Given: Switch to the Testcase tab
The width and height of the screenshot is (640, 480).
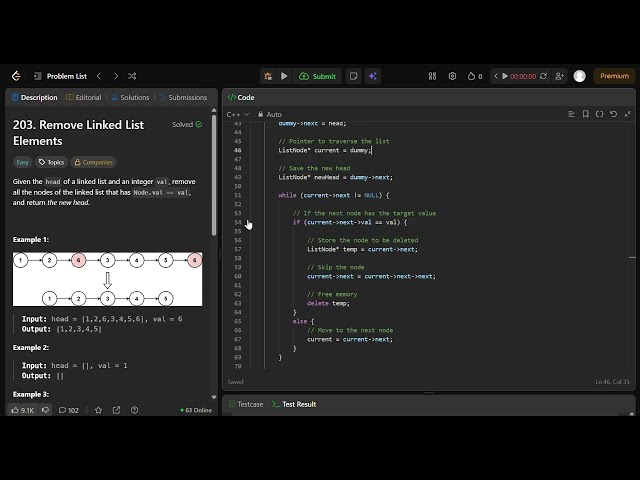Looking at the screenshot, I should tap(246, 404).
